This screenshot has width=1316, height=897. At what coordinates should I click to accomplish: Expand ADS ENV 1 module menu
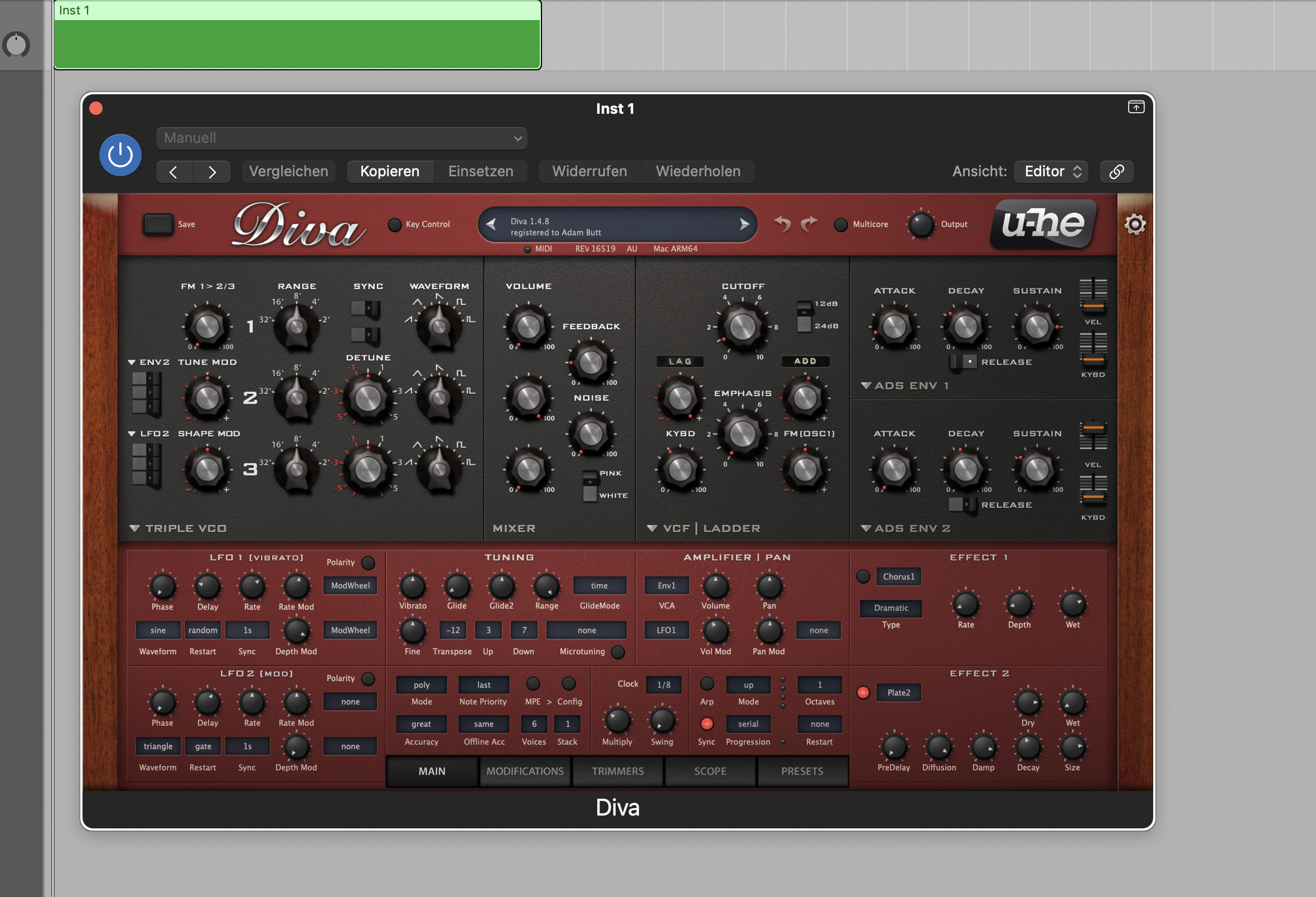coord(866,385)
